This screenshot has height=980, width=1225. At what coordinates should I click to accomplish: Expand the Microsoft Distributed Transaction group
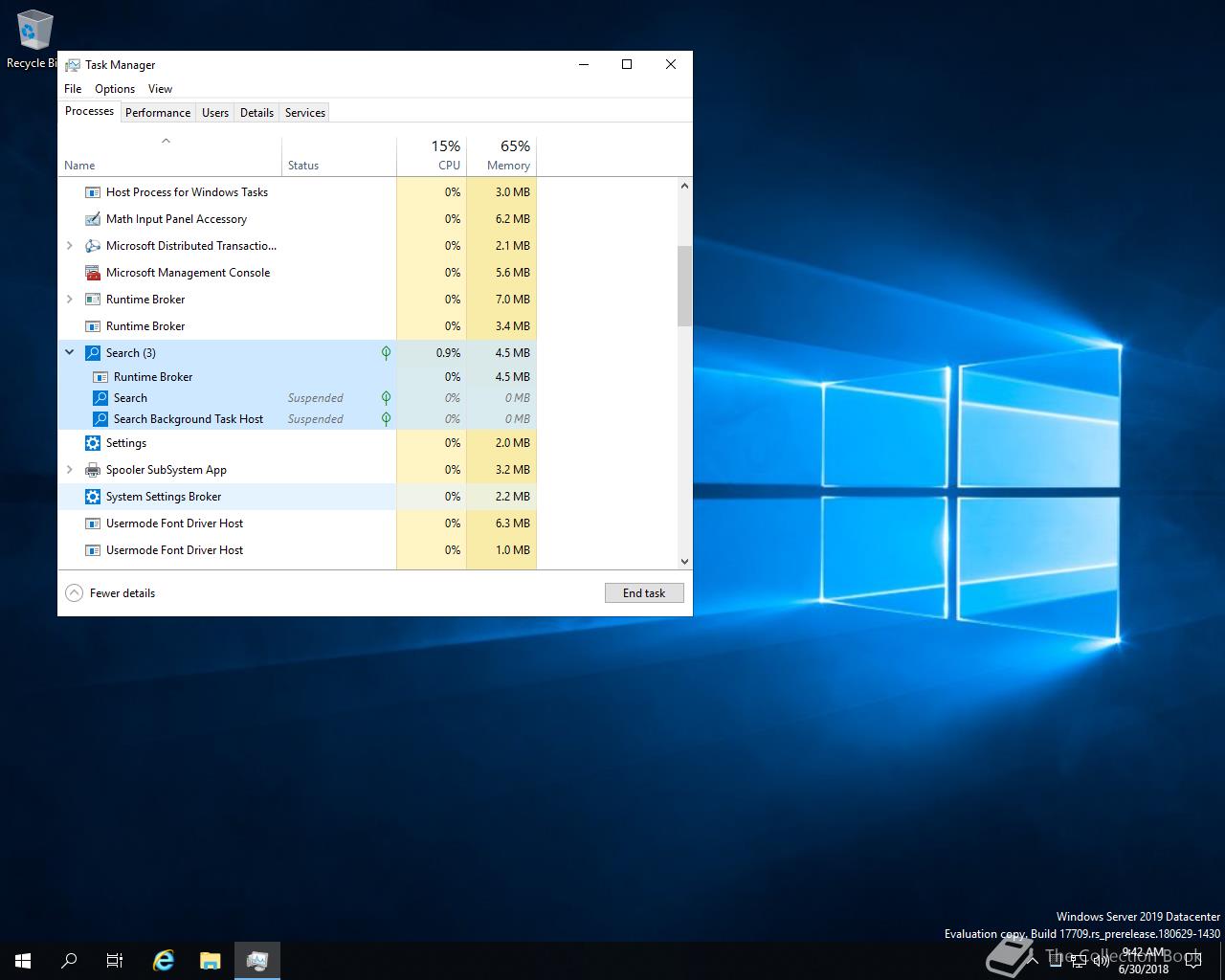point(69,246)
